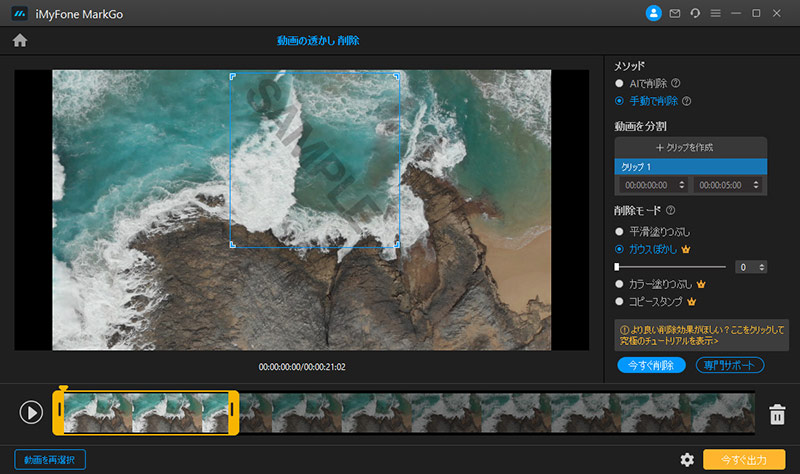Image resolution: width=800 pixels, height=474 pixels.
Task: Enable コピースタンプ removal mode
Action: pyautogui.click(x=620, y=301)
